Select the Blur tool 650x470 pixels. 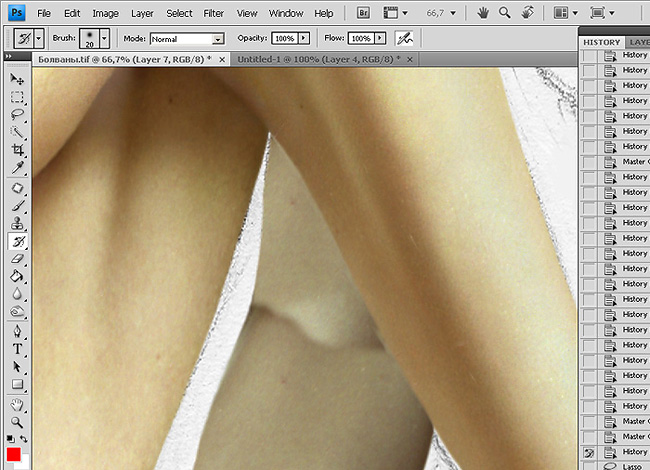tap(17, 294)
